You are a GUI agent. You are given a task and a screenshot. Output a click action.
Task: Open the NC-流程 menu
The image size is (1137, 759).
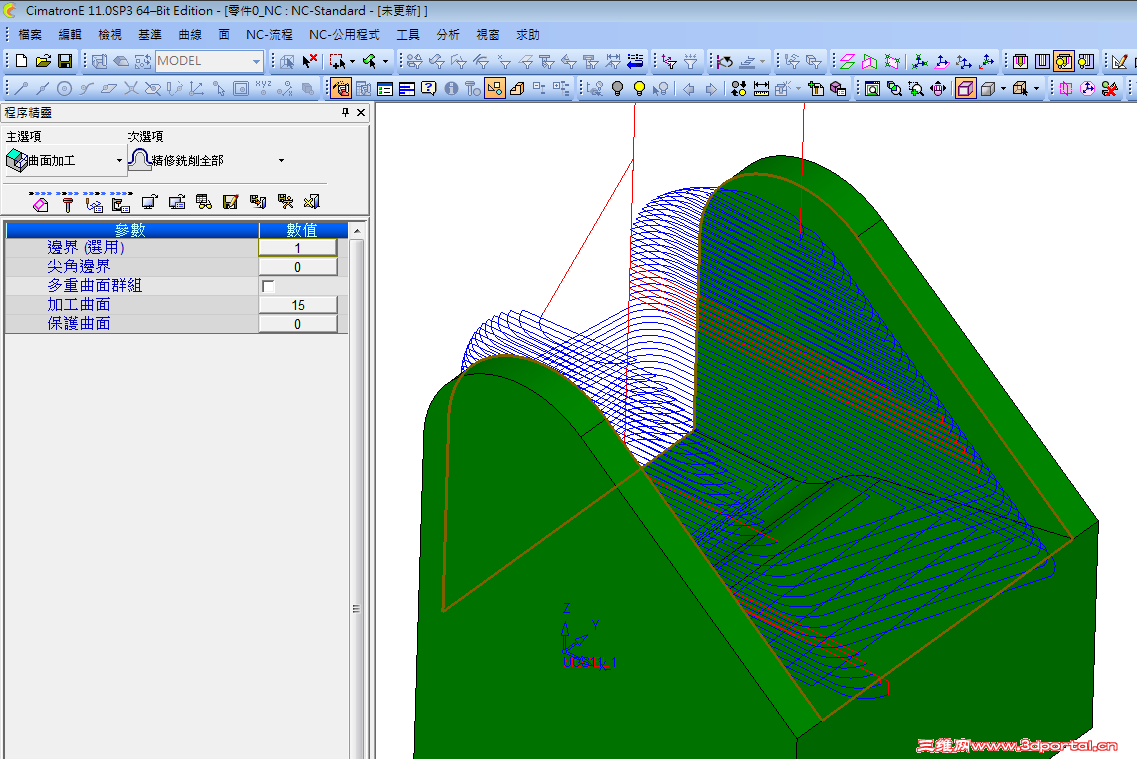(268, 34)
